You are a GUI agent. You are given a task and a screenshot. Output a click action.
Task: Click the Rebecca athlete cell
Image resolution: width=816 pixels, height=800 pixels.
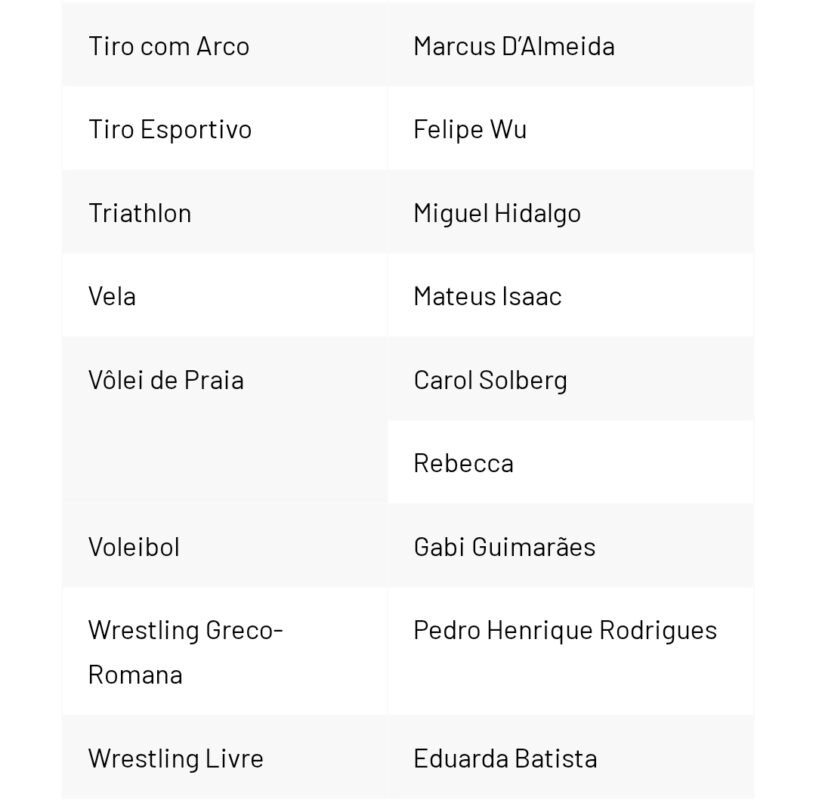(463, 463)
